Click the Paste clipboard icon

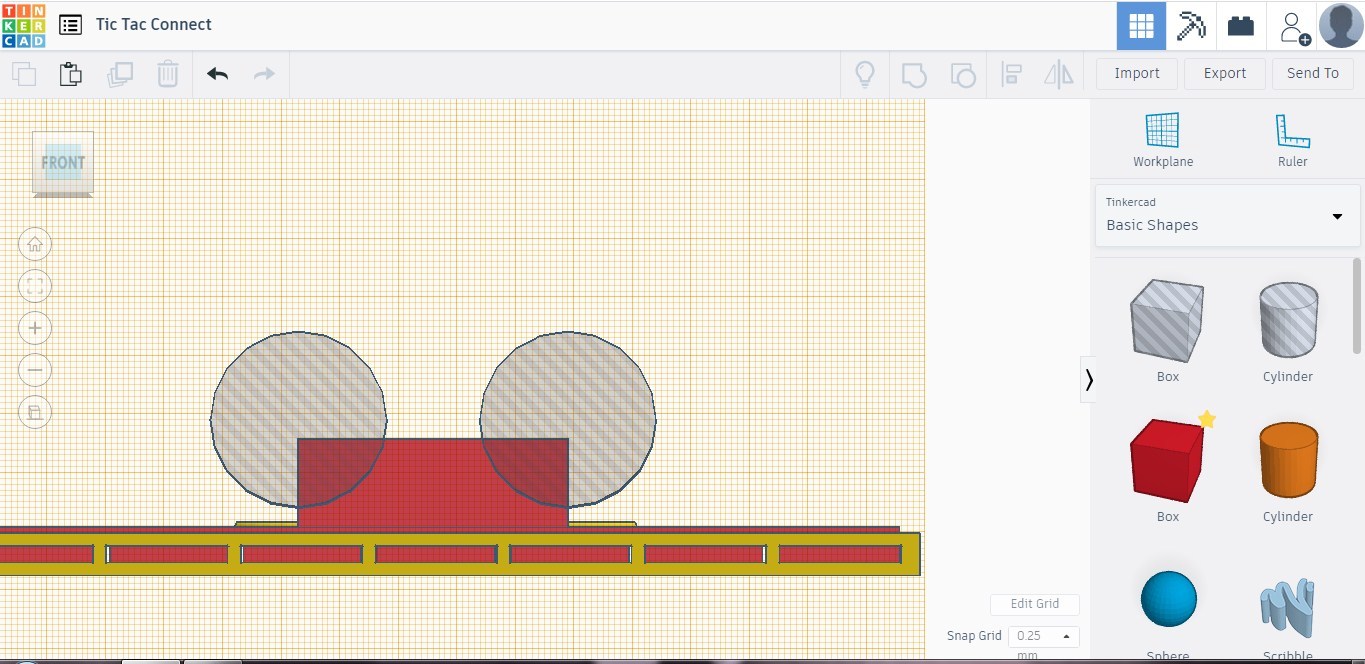(x=70, y=74)
